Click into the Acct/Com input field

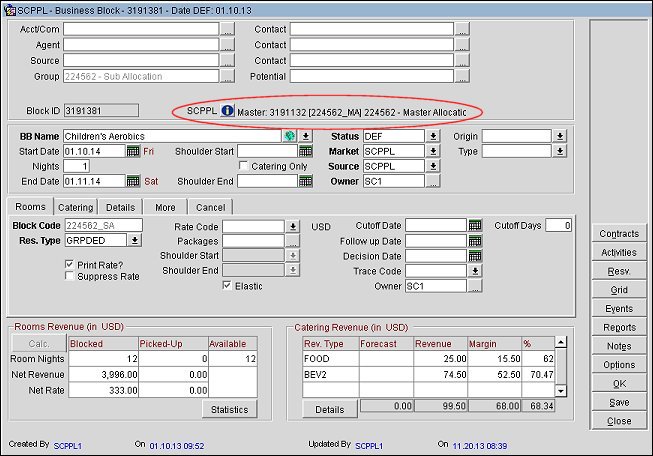140,30
